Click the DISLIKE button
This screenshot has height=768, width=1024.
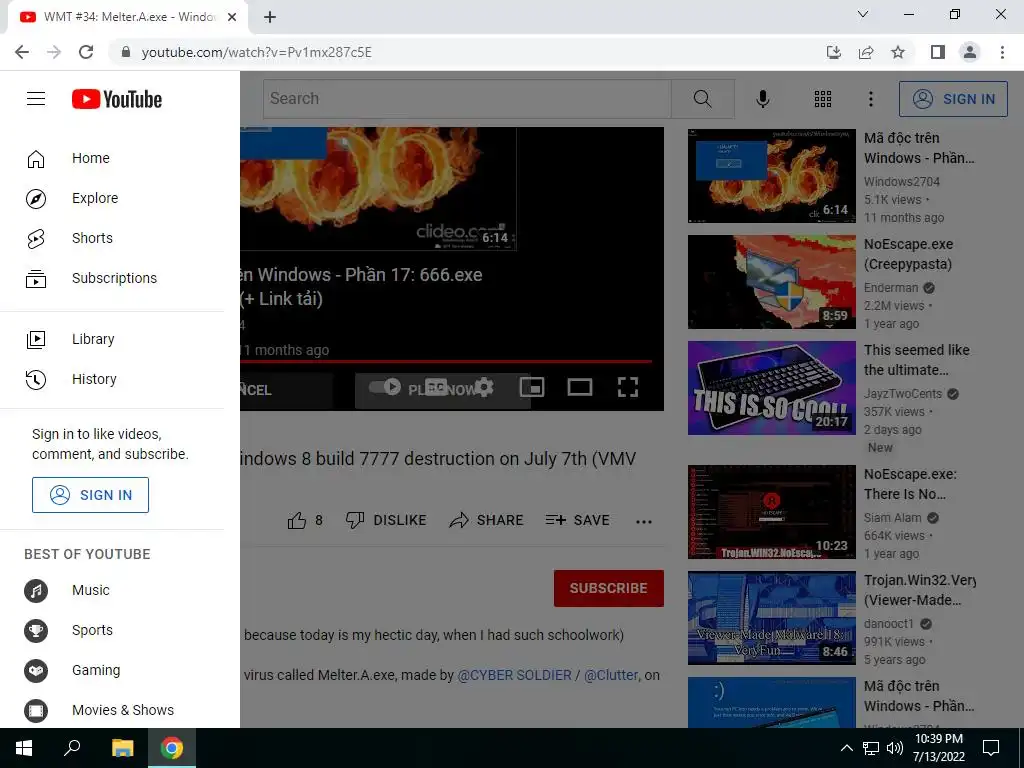click(x=386, y=520)
